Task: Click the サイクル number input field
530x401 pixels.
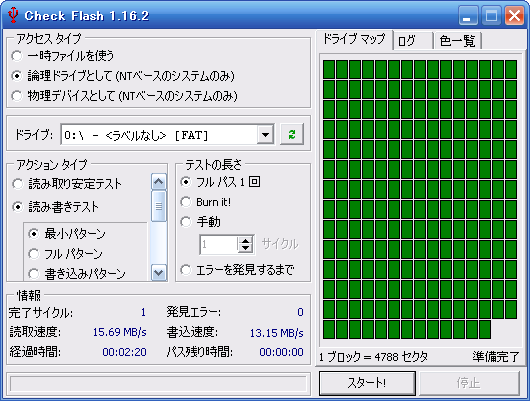Action: 219,244
